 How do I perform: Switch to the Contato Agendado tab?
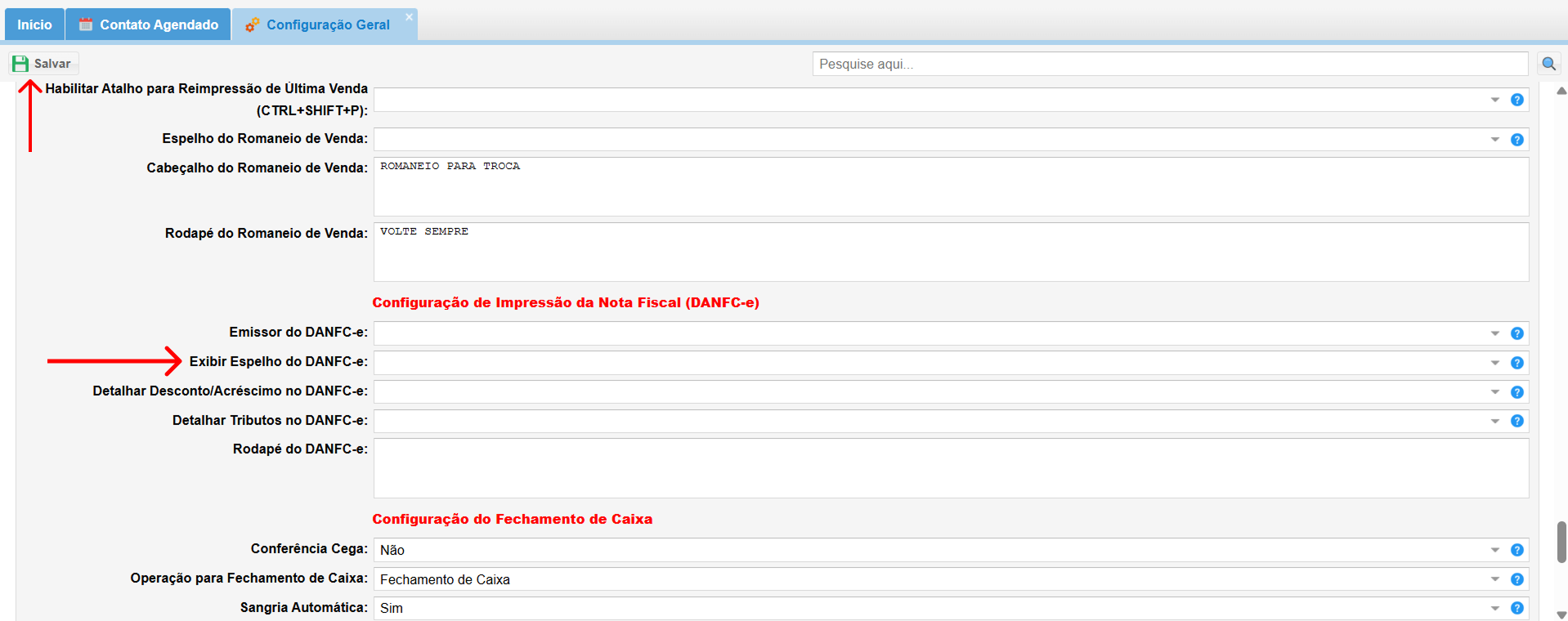coord(148,25)
